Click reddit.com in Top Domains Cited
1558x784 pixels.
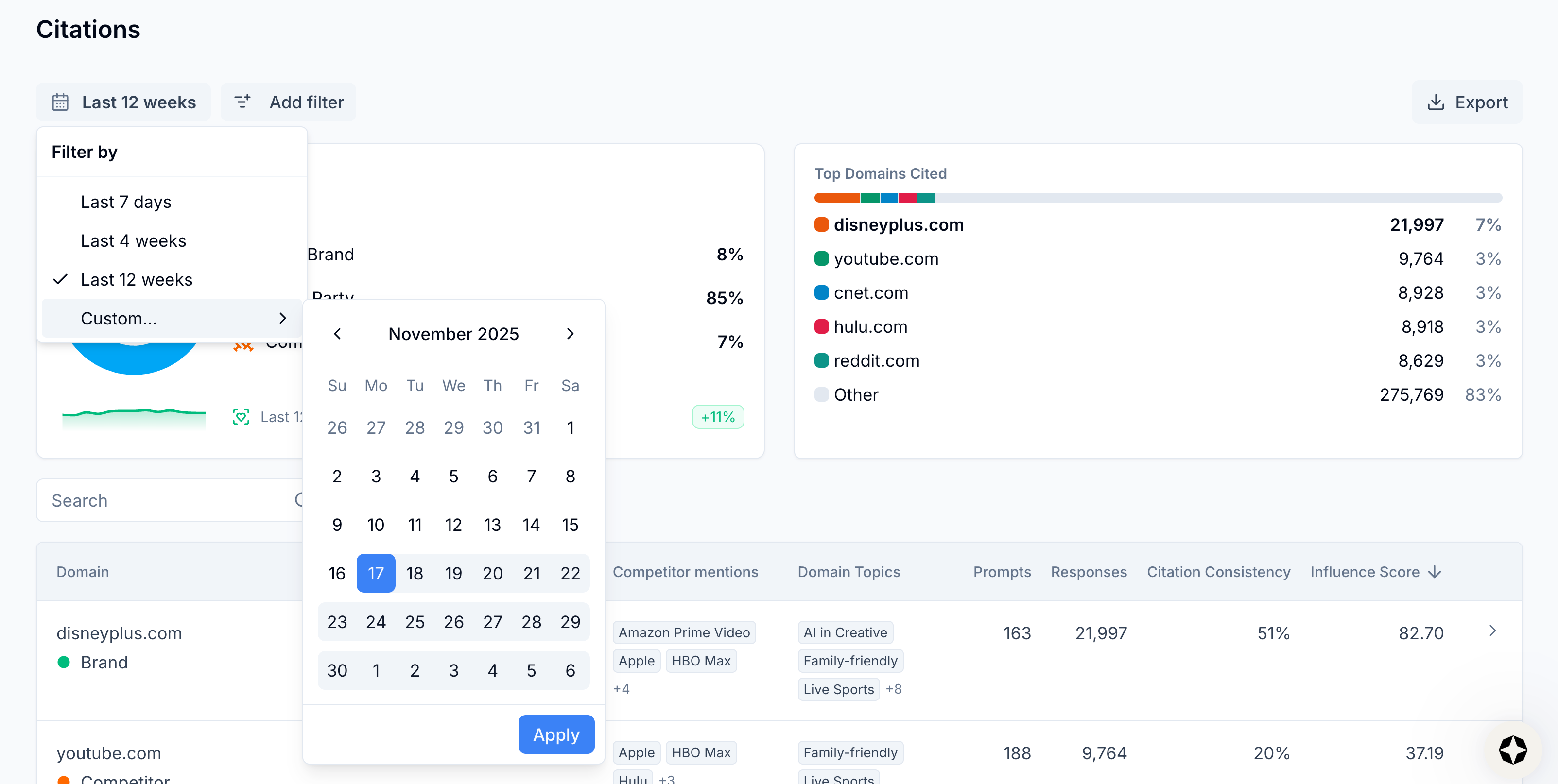tap(876, 361)
